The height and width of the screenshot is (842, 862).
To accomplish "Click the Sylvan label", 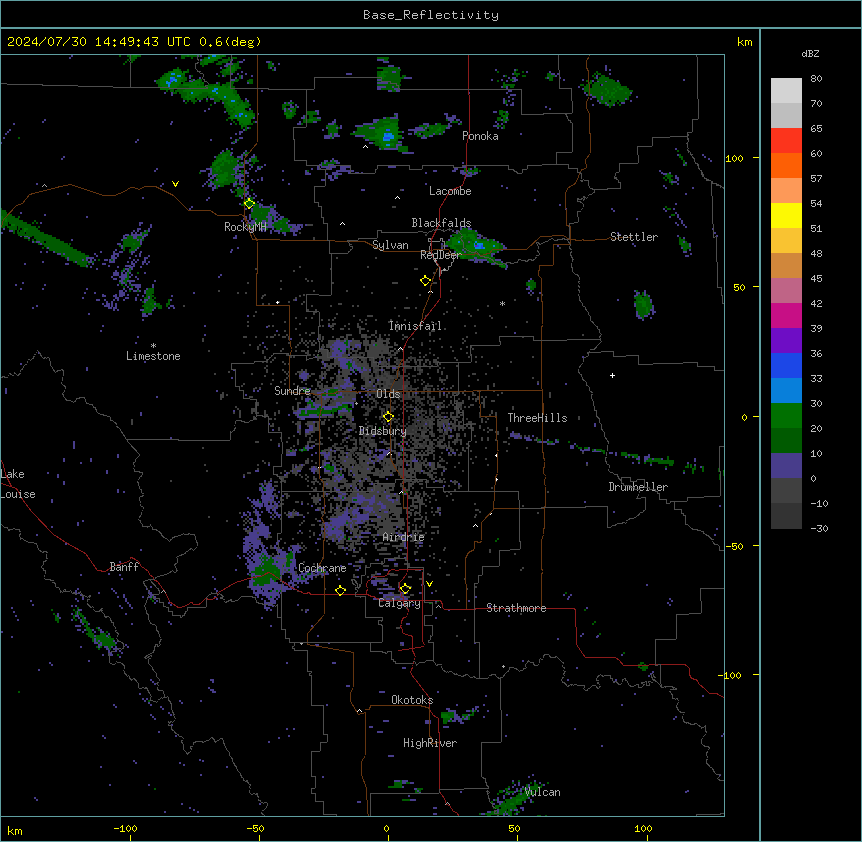I will click(390, 245).
